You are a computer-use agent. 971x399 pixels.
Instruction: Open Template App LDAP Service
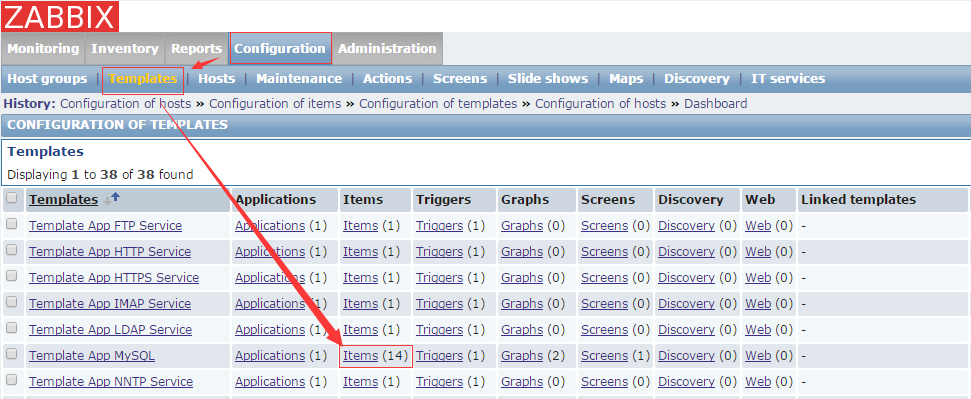click(x=110, y=330)
